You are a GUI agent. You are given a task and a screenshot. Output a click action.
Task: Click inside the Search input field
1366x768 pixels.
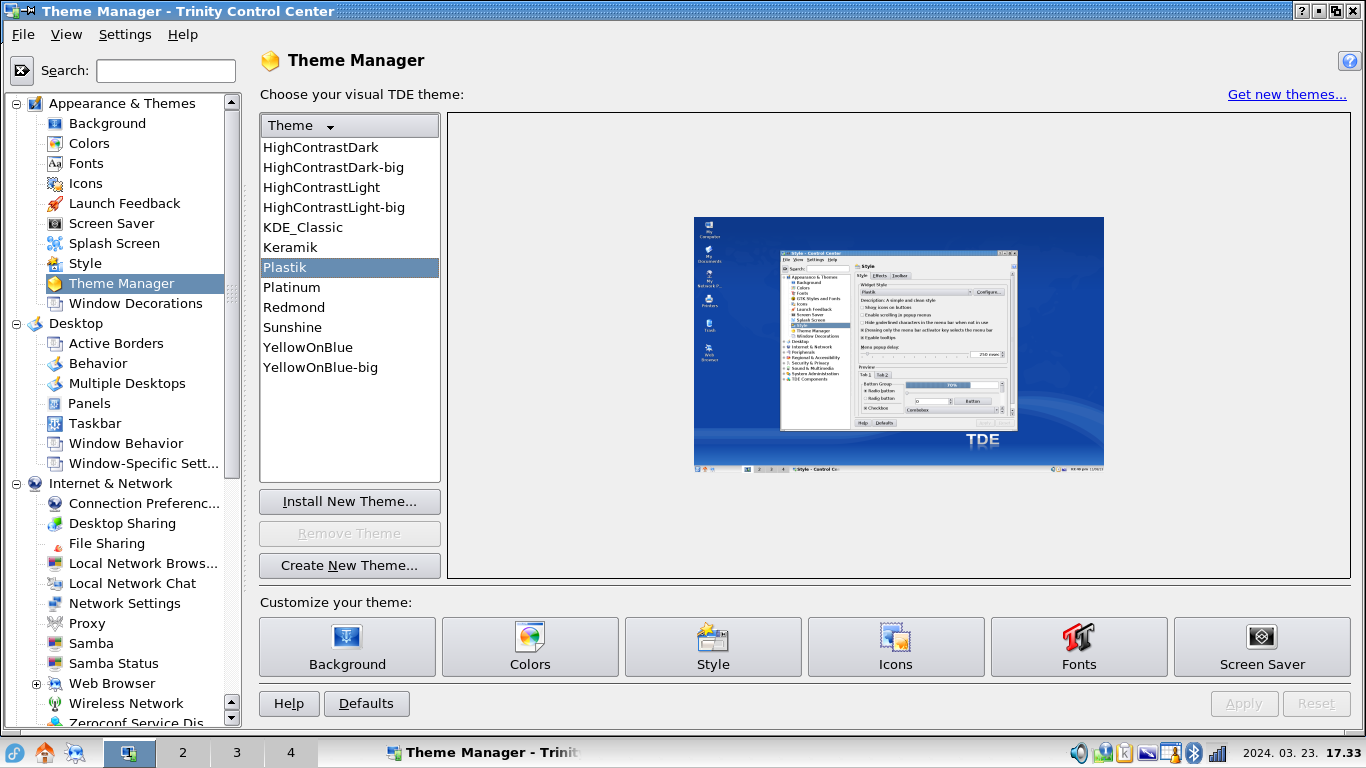[166, 71]
